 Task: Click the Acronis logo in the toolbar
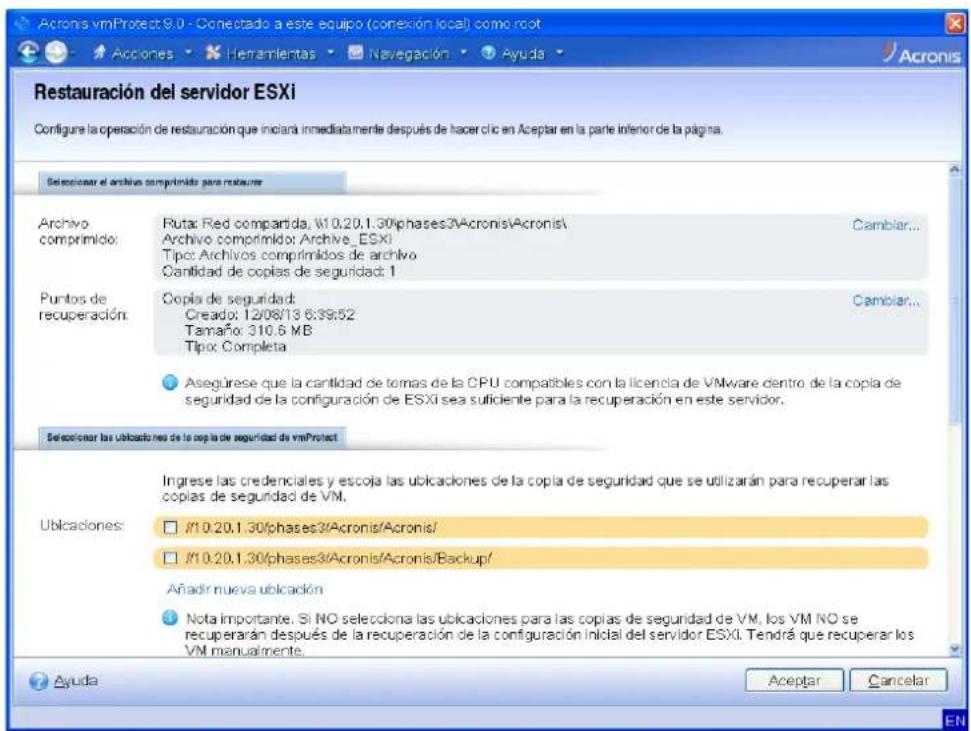921,54
